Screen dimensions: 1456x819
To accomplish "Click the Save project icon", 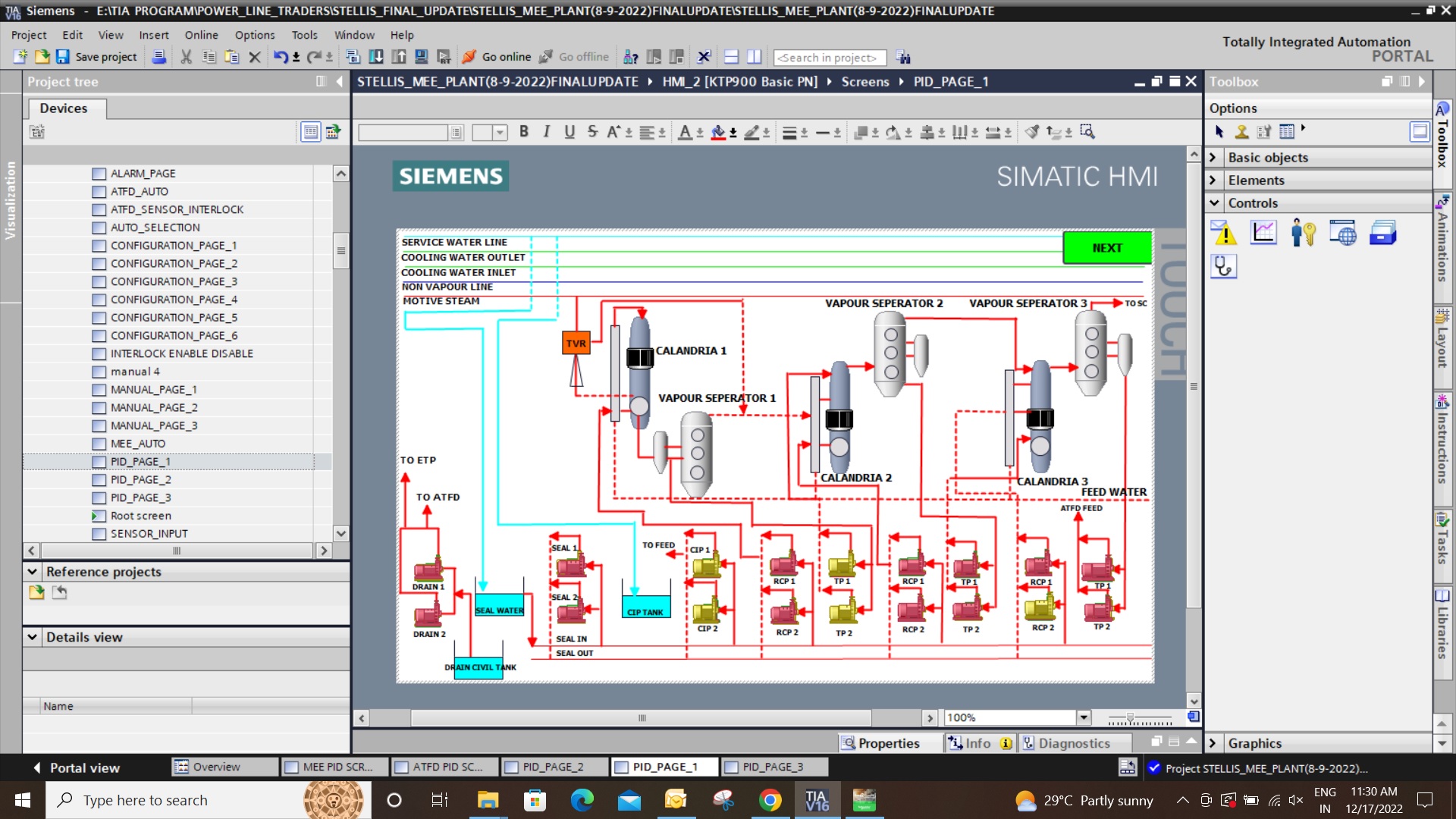I will [x=63, y=57].
